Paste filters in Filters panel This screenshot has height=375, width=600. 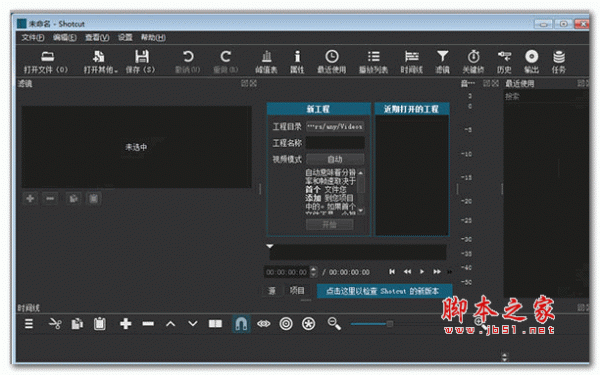94,198
